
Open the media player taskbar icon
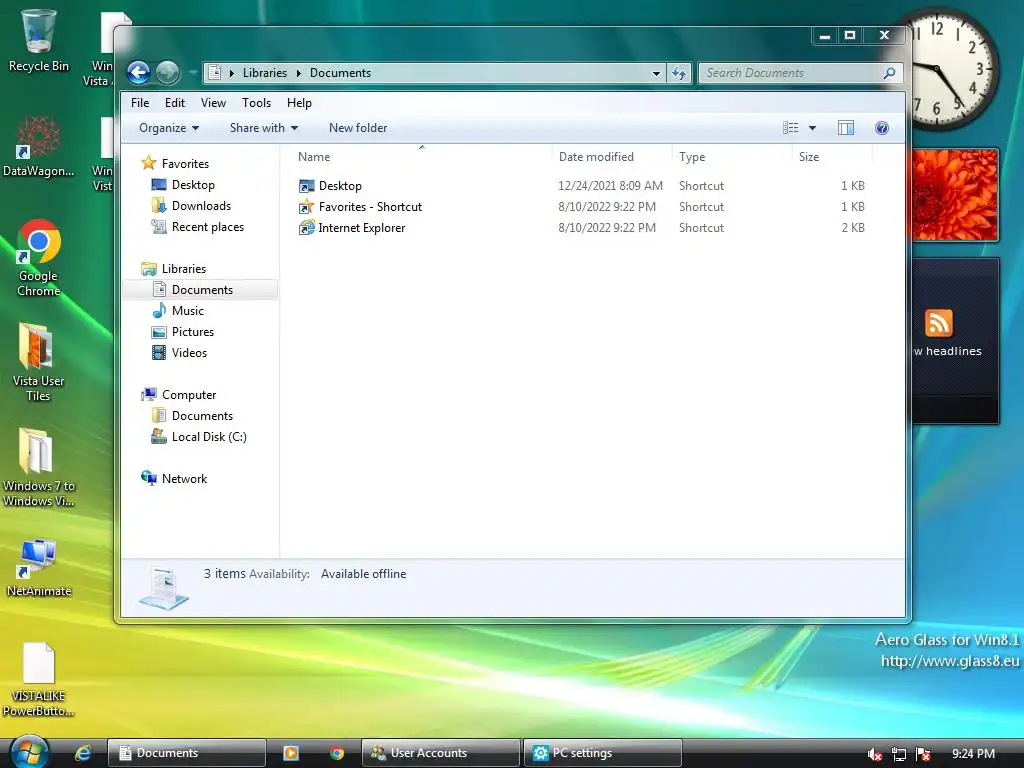(291, 753)
